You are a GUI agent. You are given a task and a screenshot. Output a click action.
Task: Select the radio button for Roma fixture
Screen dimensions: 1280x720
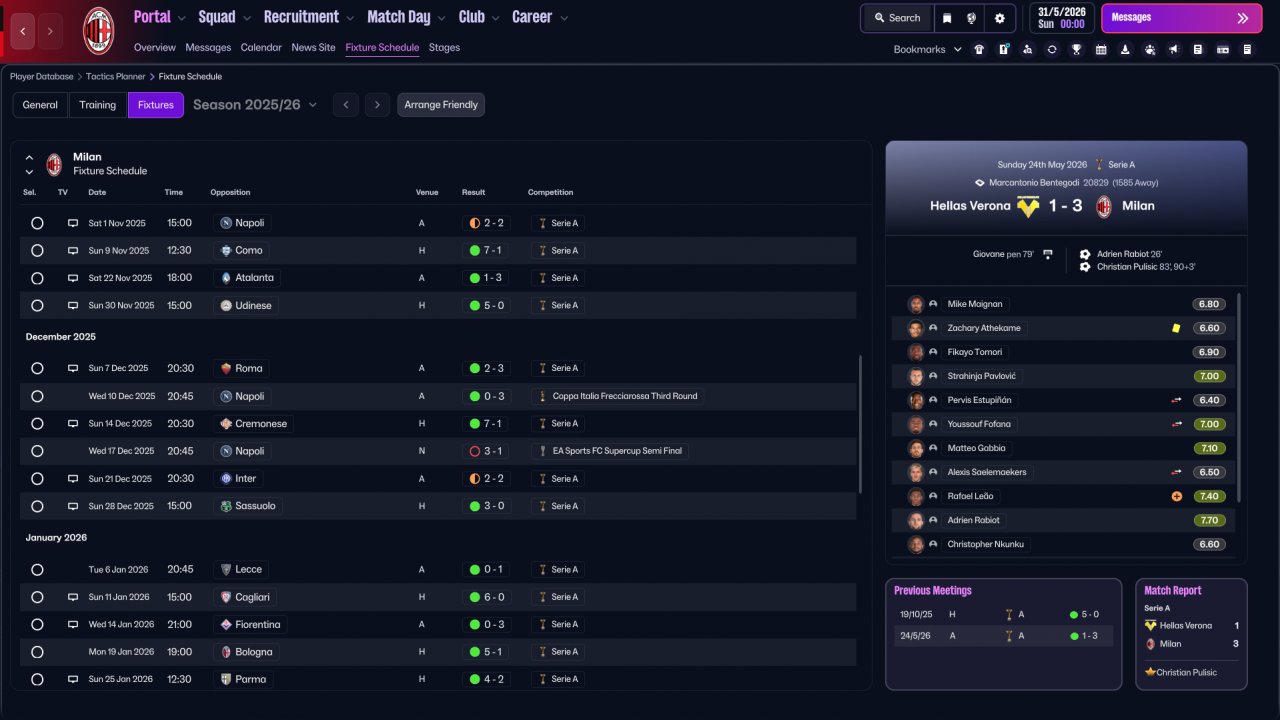tap(37, 368)
